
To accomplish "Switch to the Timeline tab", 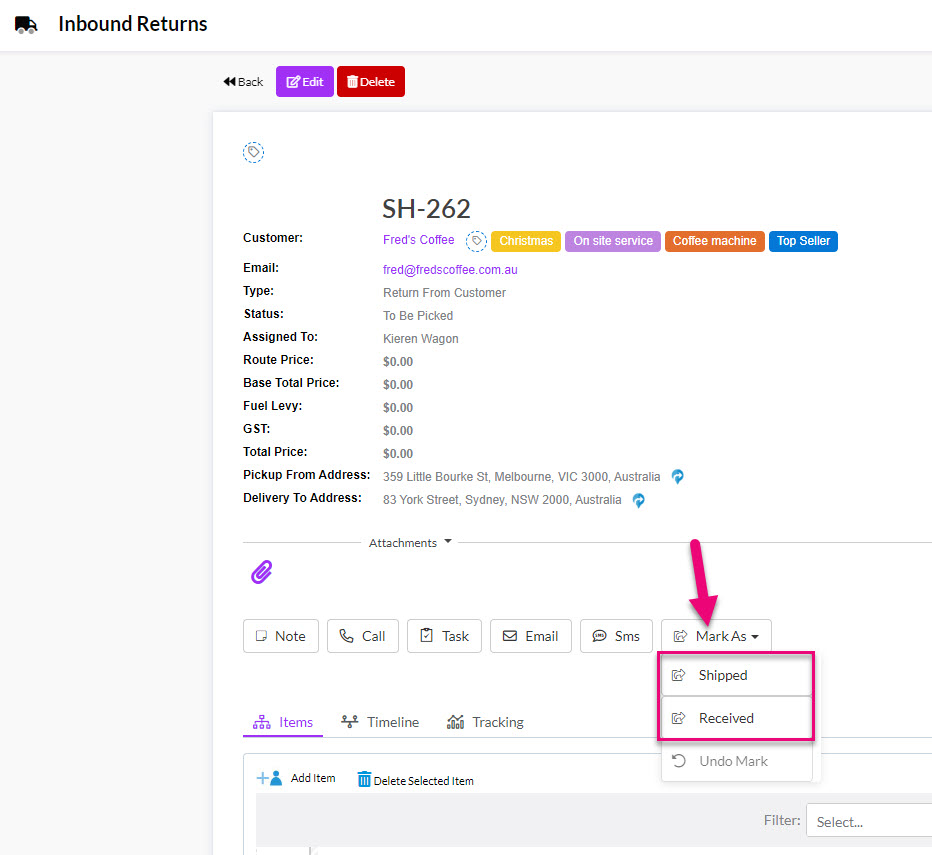I will pos(380,722).
